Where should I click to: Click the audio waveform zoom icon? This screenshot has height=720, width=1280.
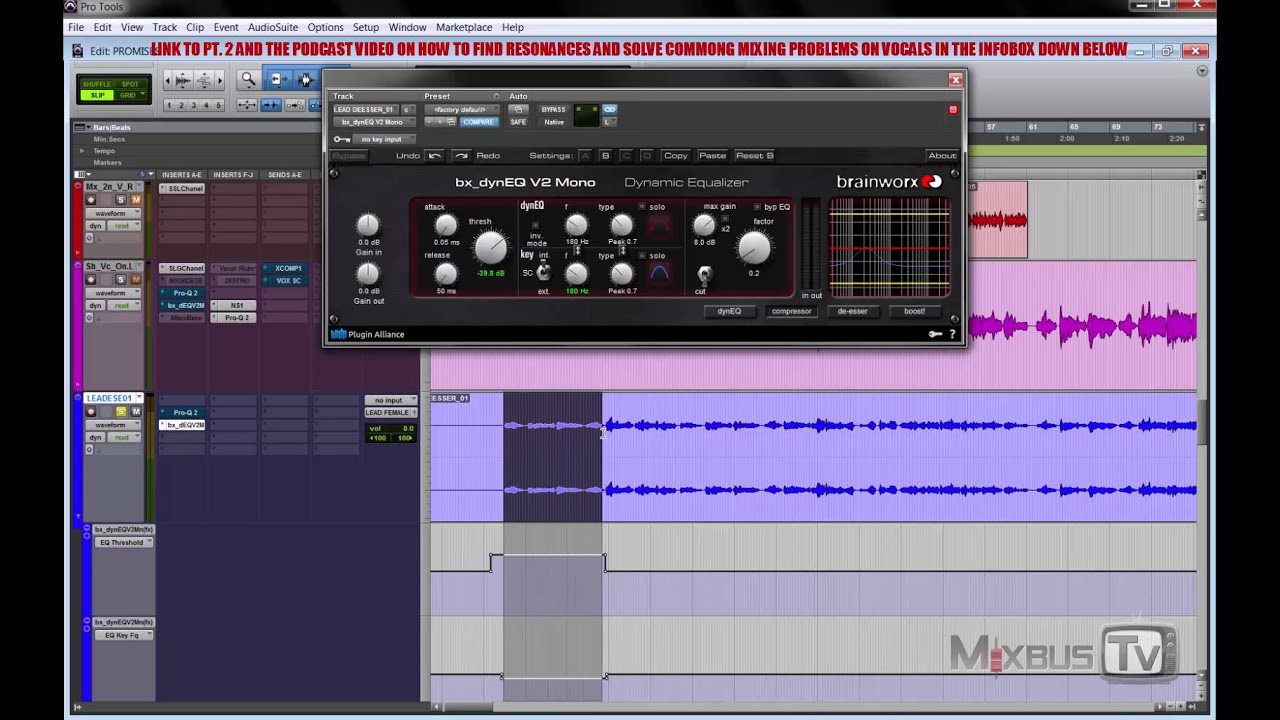point(182,80)
